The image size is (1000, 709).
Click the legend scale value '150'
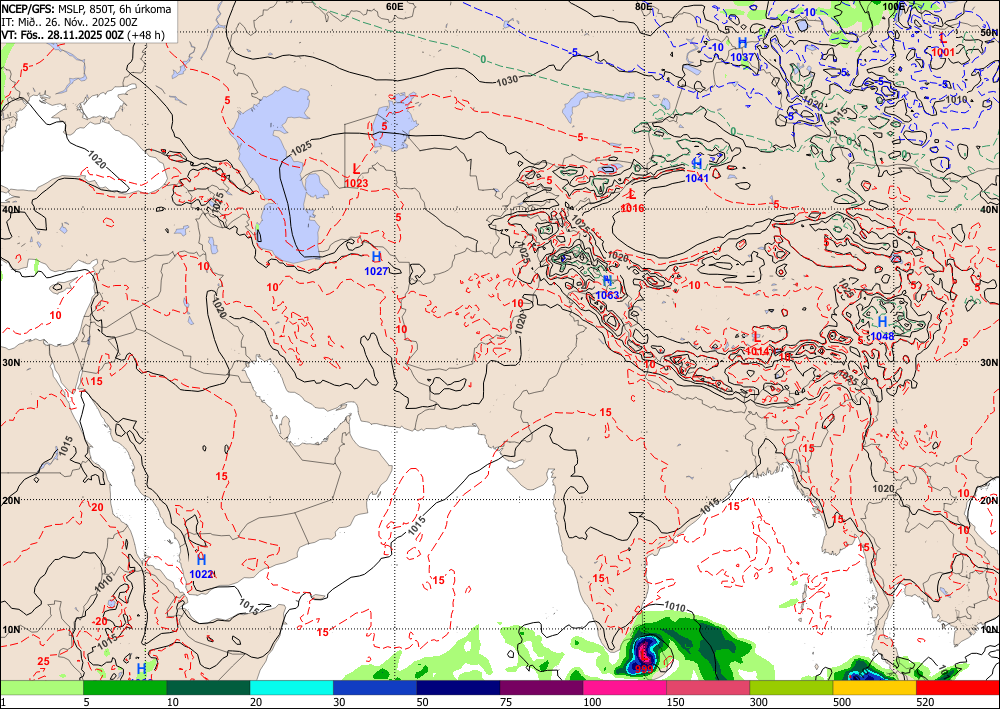point(675,702)
